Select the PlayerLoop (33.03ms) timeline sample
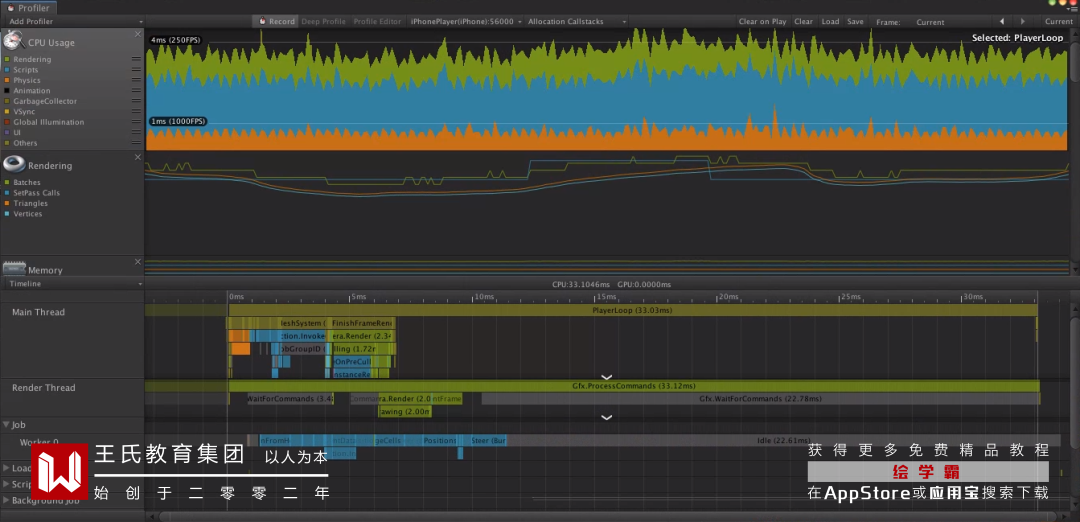1080x522 pixels. pyautogui.click(x=632, y=311)
